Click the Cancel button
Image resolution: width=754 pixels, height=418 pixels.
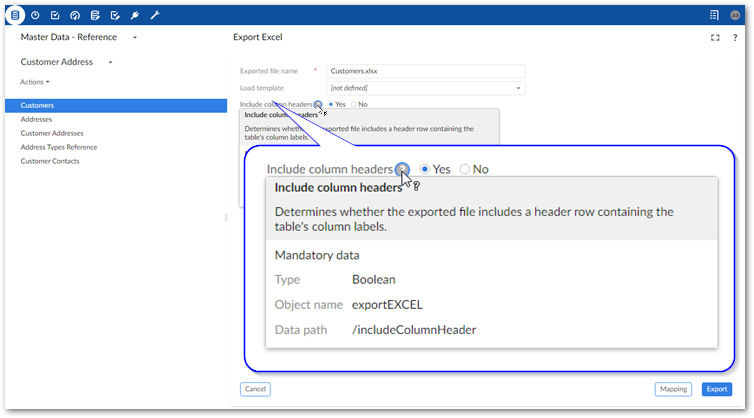point(255,389)
